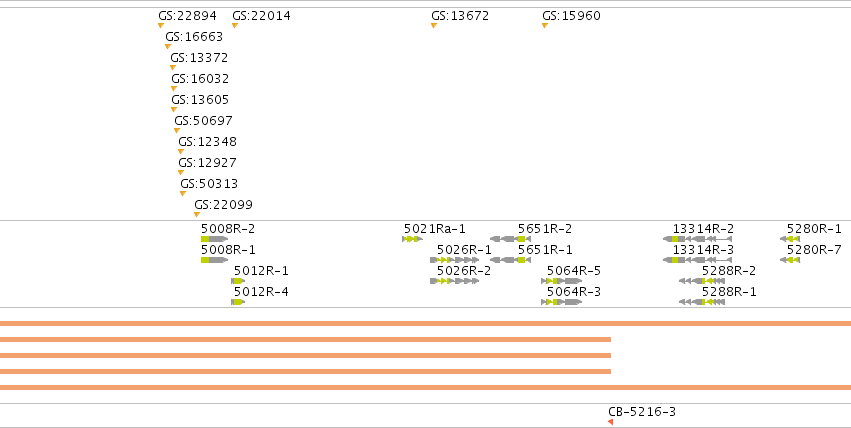Select the topmost orange full-width bar

[x=426, y=323]
